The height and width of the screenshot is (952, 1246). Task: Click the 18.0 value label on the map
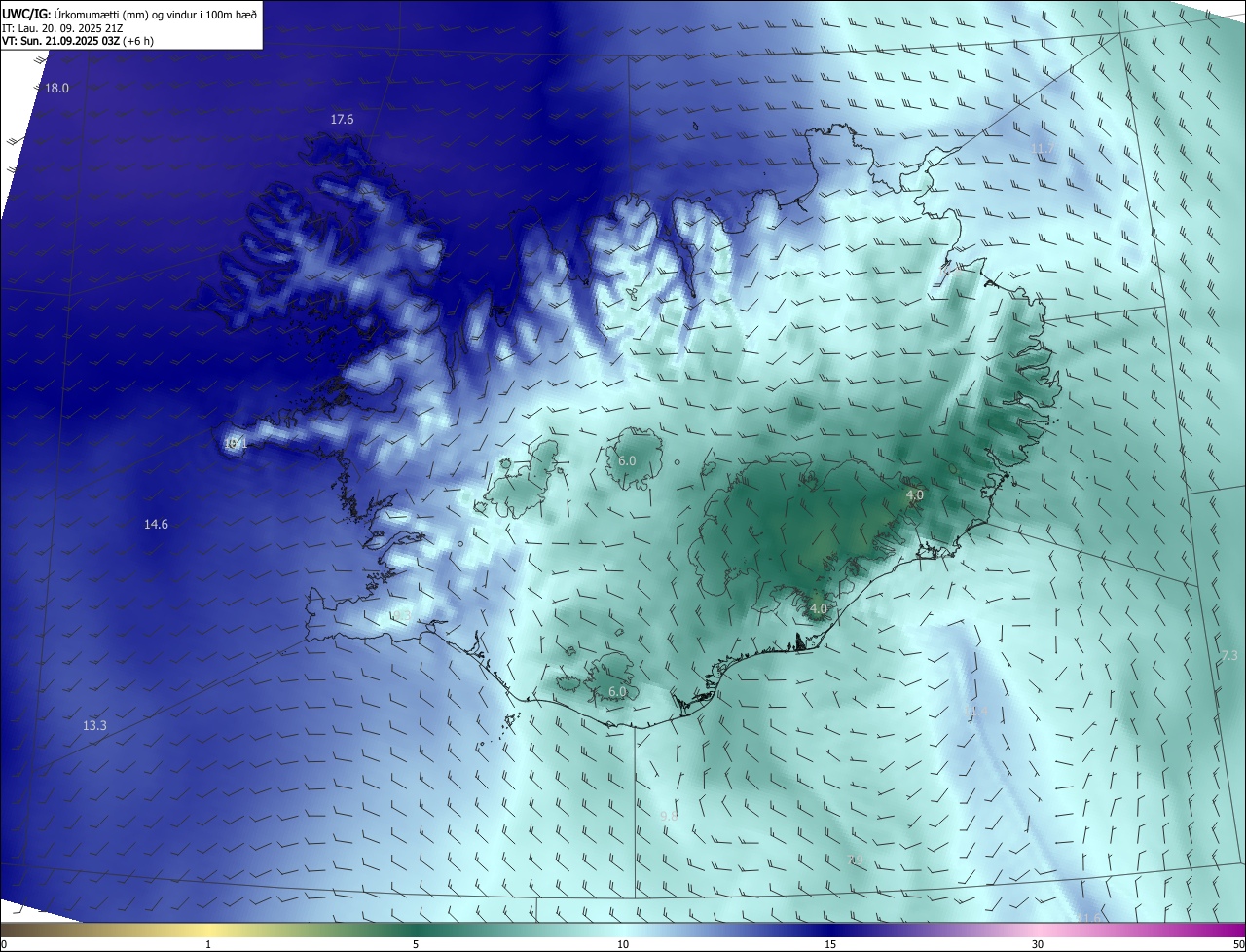[56, 88]
